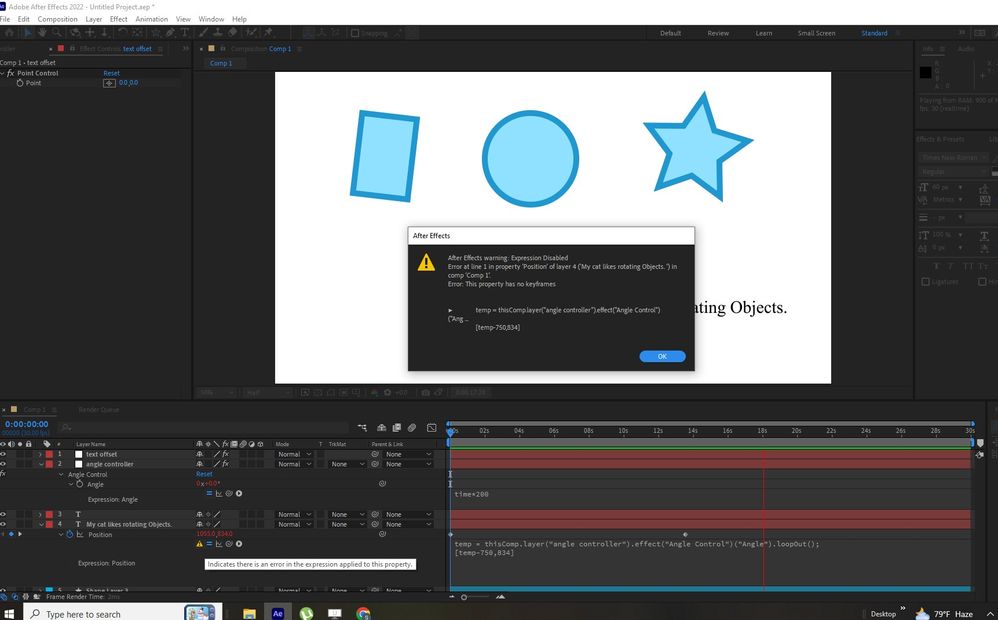Screen dimensions: 998x620
Task: Switch to the Learn workspace
Action: [764, 33]
